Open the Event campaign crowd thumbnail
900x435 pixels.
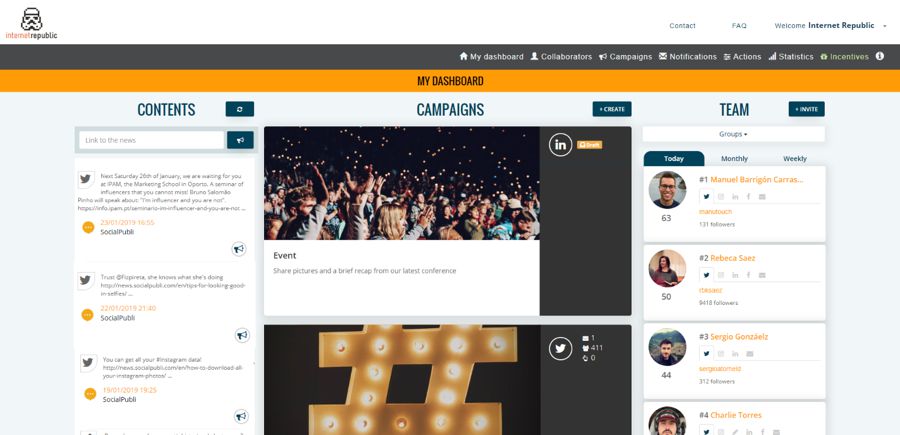coord(402,183)
